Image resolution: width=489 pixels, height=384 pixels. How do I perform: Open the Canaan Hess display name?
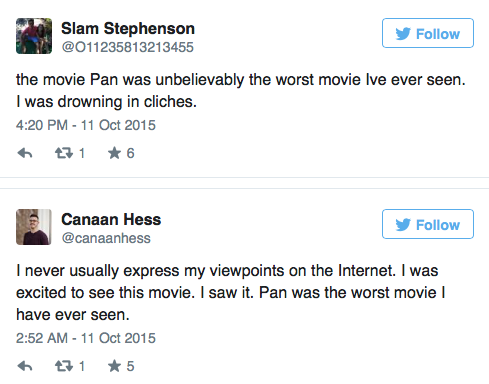tap(111, 220)
